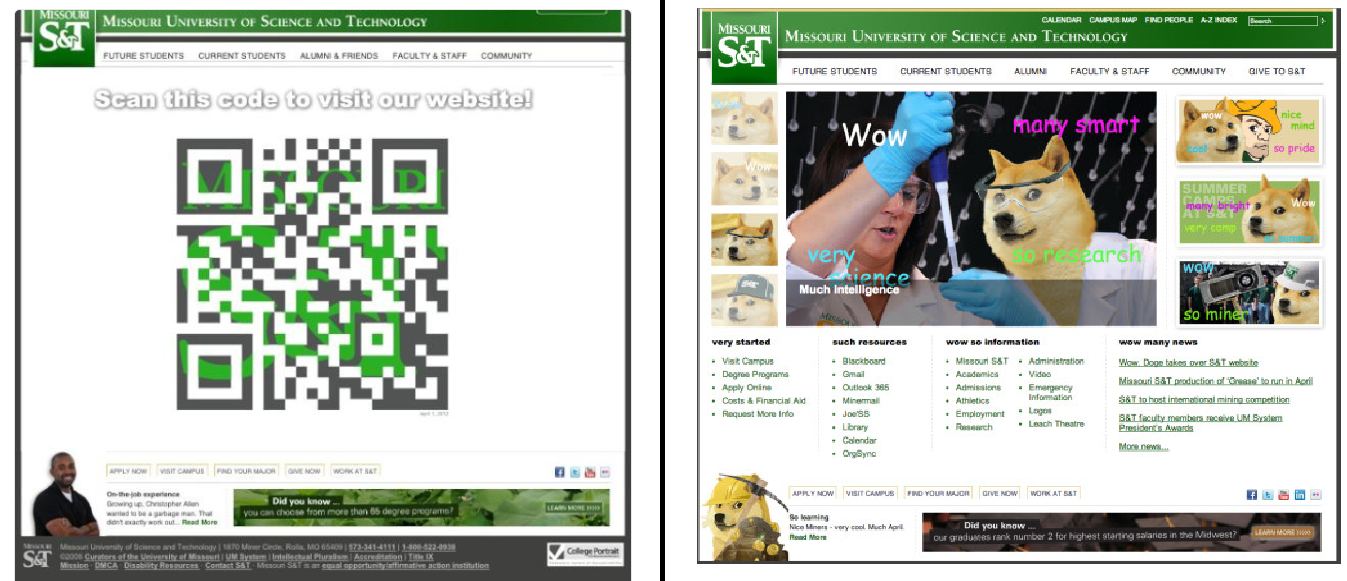Image resolution: width=1347 pixels, height=581 pixels.
Task: Click the Search field on Doge page
Action: (x=1283, y=20)
